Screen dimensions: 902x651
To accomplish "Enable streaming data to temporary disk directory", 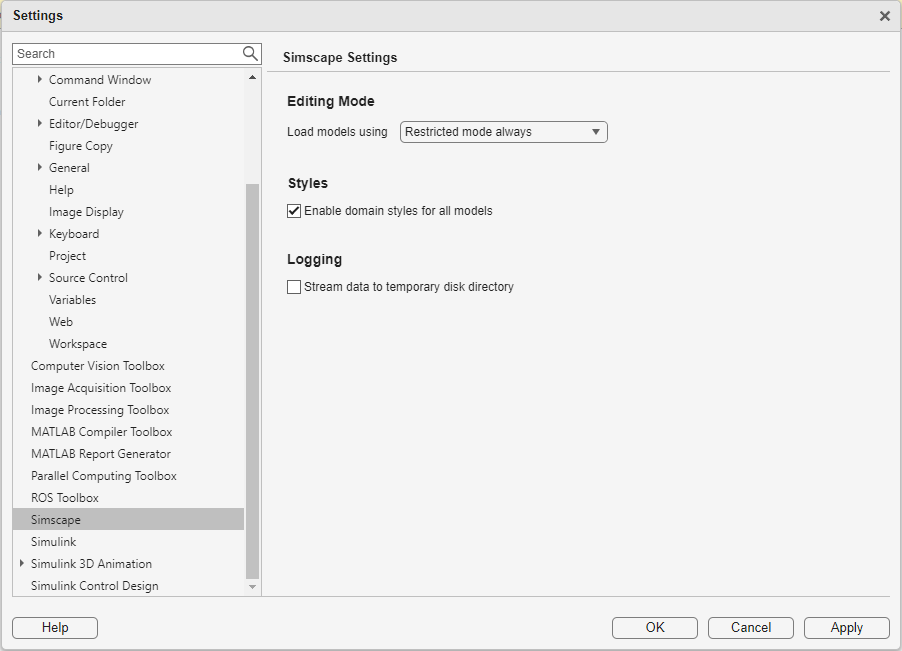I will (x=294, y=287).
